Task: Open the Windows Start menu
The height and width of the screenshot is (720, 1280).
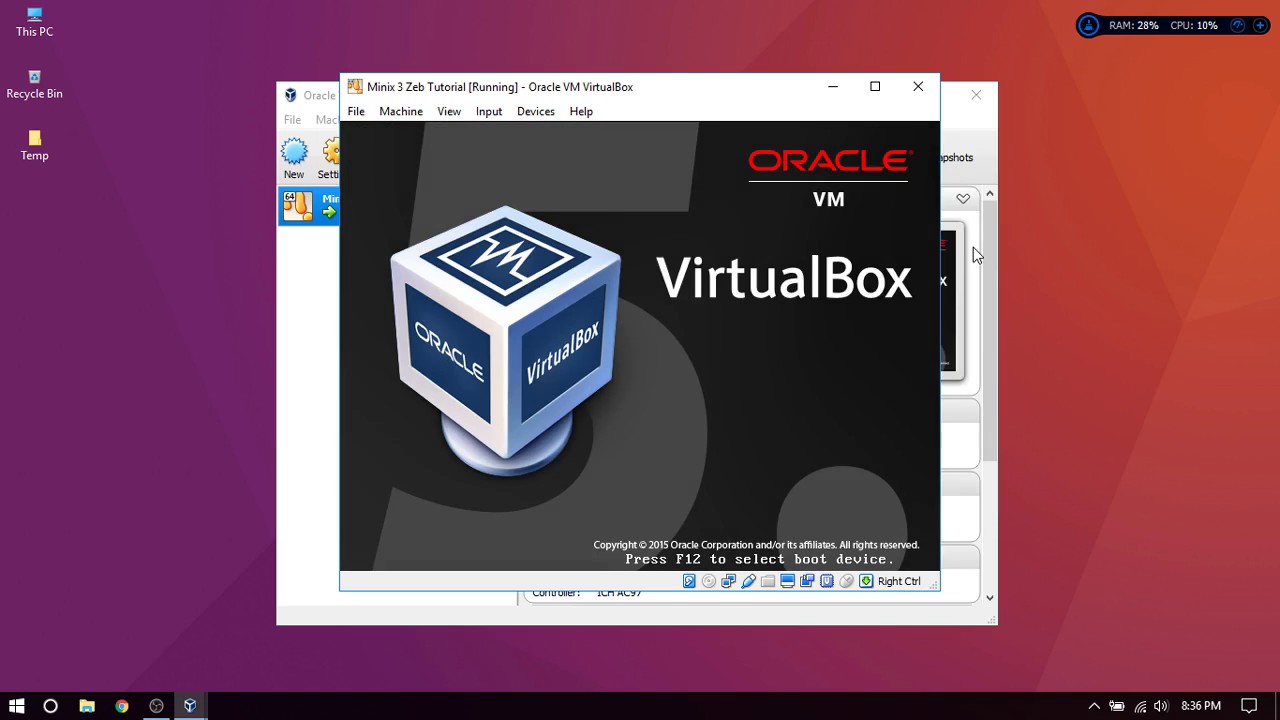Action: tap(16, 705)
